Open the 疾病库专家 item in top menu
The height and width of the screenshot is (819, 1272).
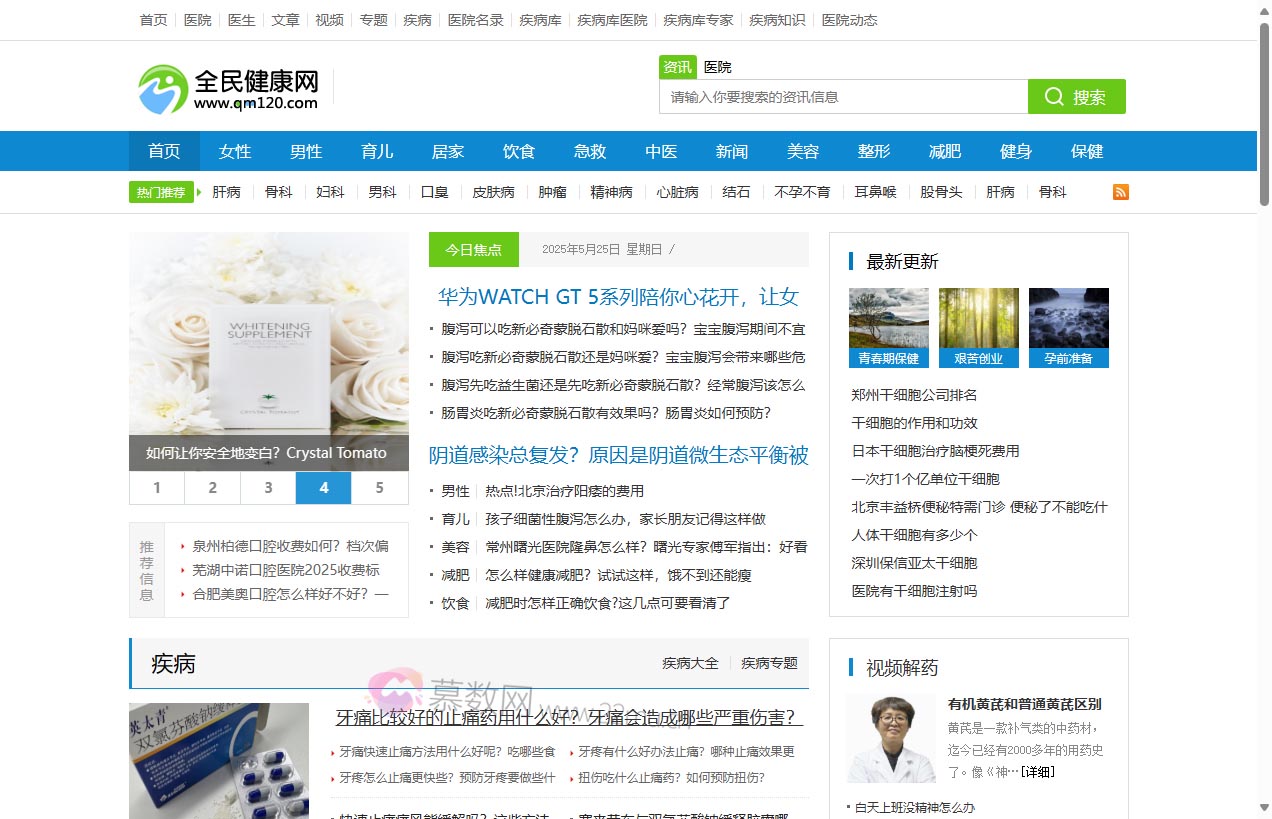click(697, 19)
